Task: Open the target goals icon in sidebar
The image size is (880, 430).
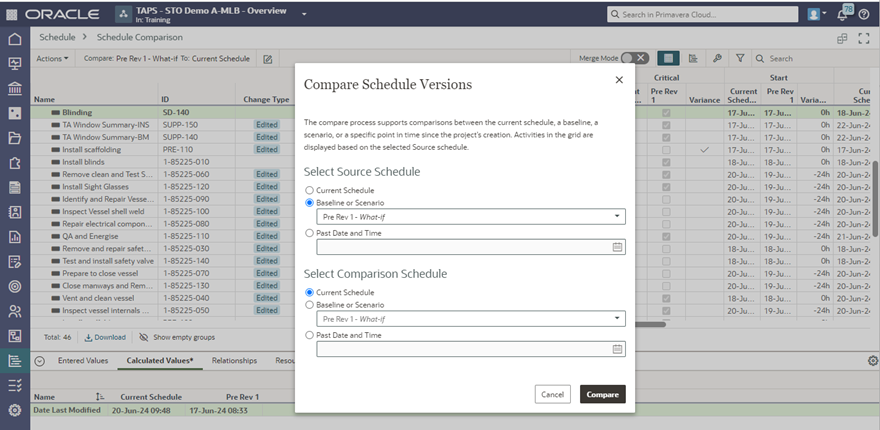Action: (x=15, y=286)
